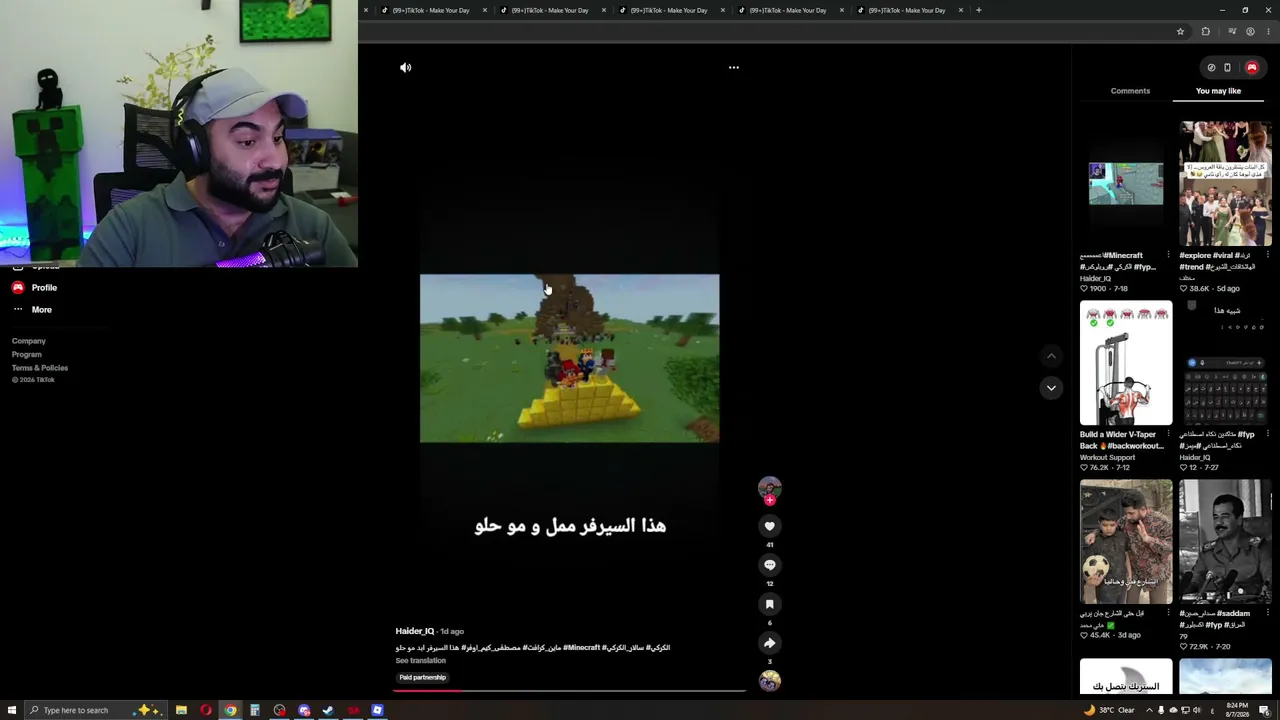Viewport: 1280px width, 720px height.
Task: Bookmark the video to favorites
Action: coord(769,604)
